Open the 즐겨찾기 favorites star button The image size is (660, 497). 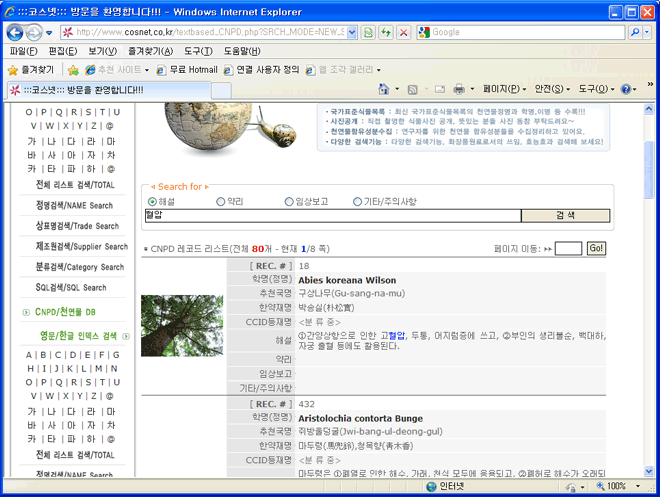tap(31, 70)
